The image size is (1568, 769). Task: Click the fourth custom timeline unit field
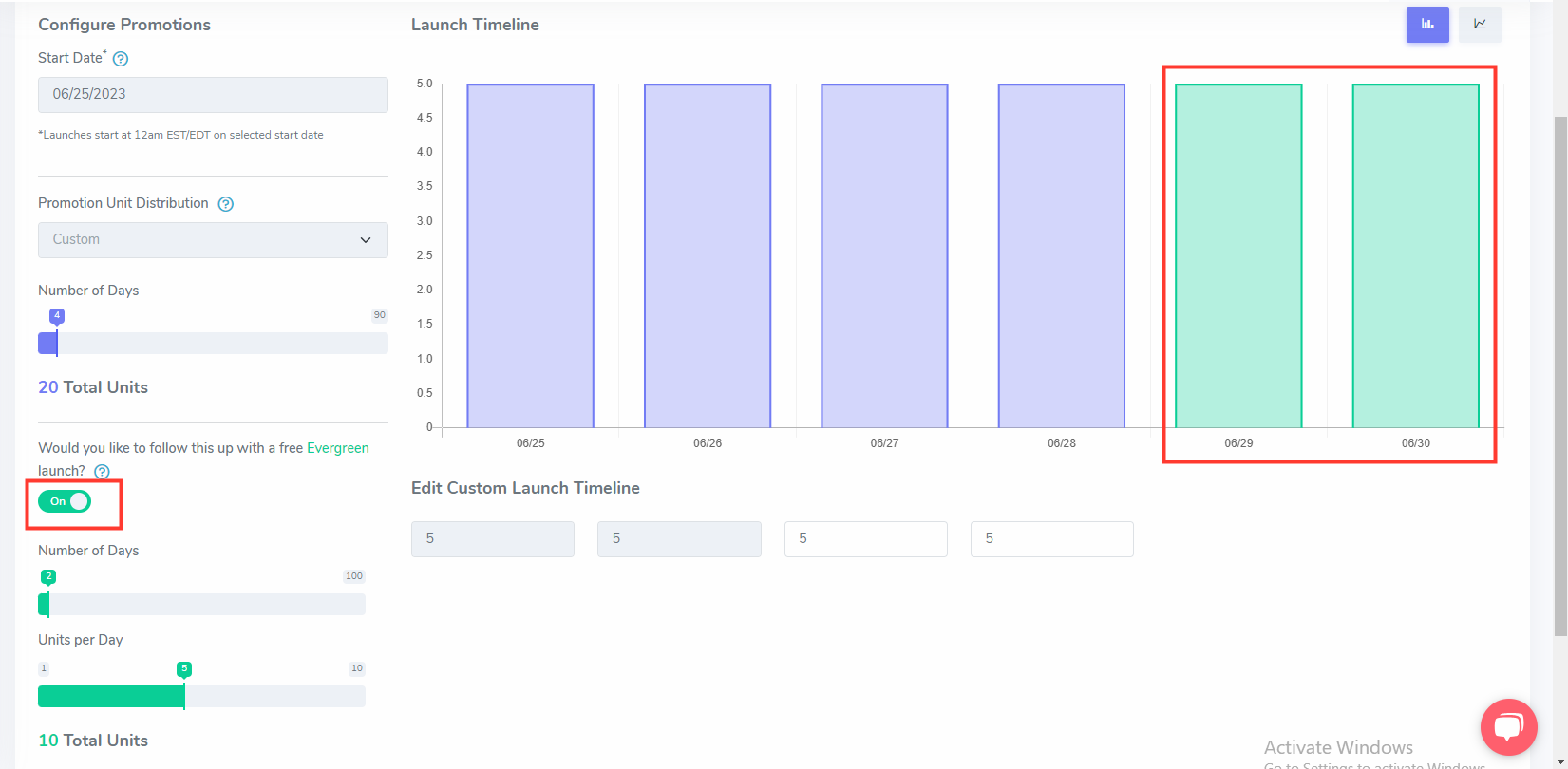click(1051, 538)
